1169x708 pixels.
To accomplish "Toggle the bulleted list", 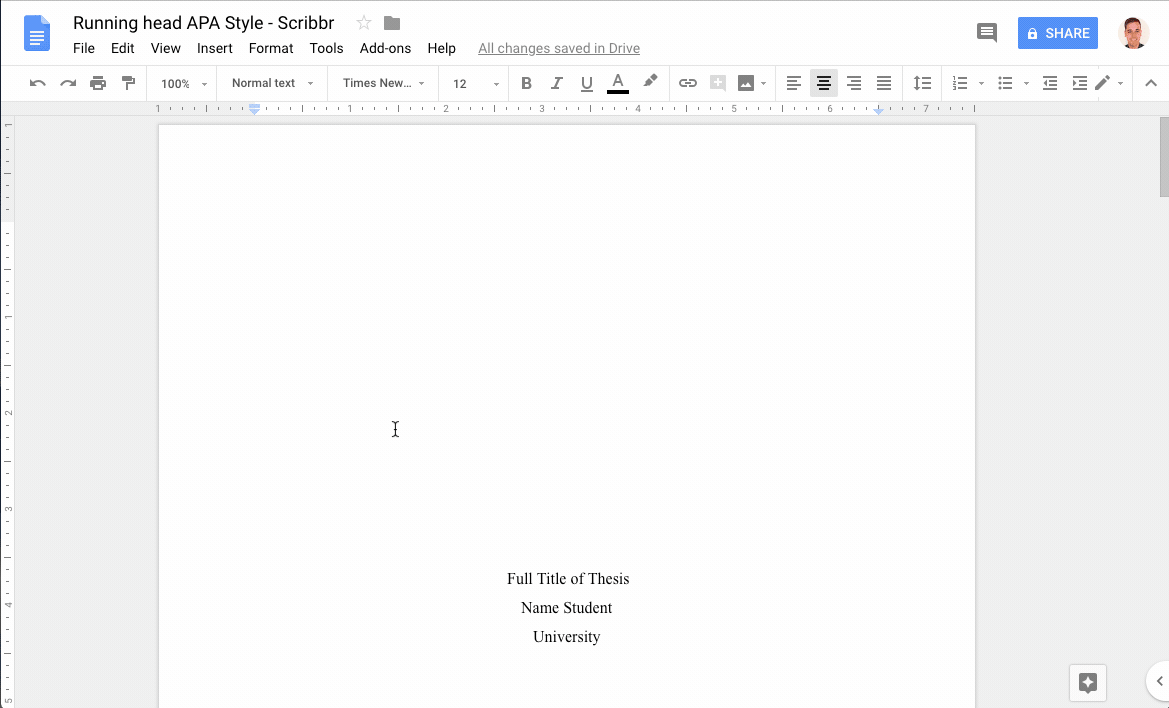I will 1005,83.
